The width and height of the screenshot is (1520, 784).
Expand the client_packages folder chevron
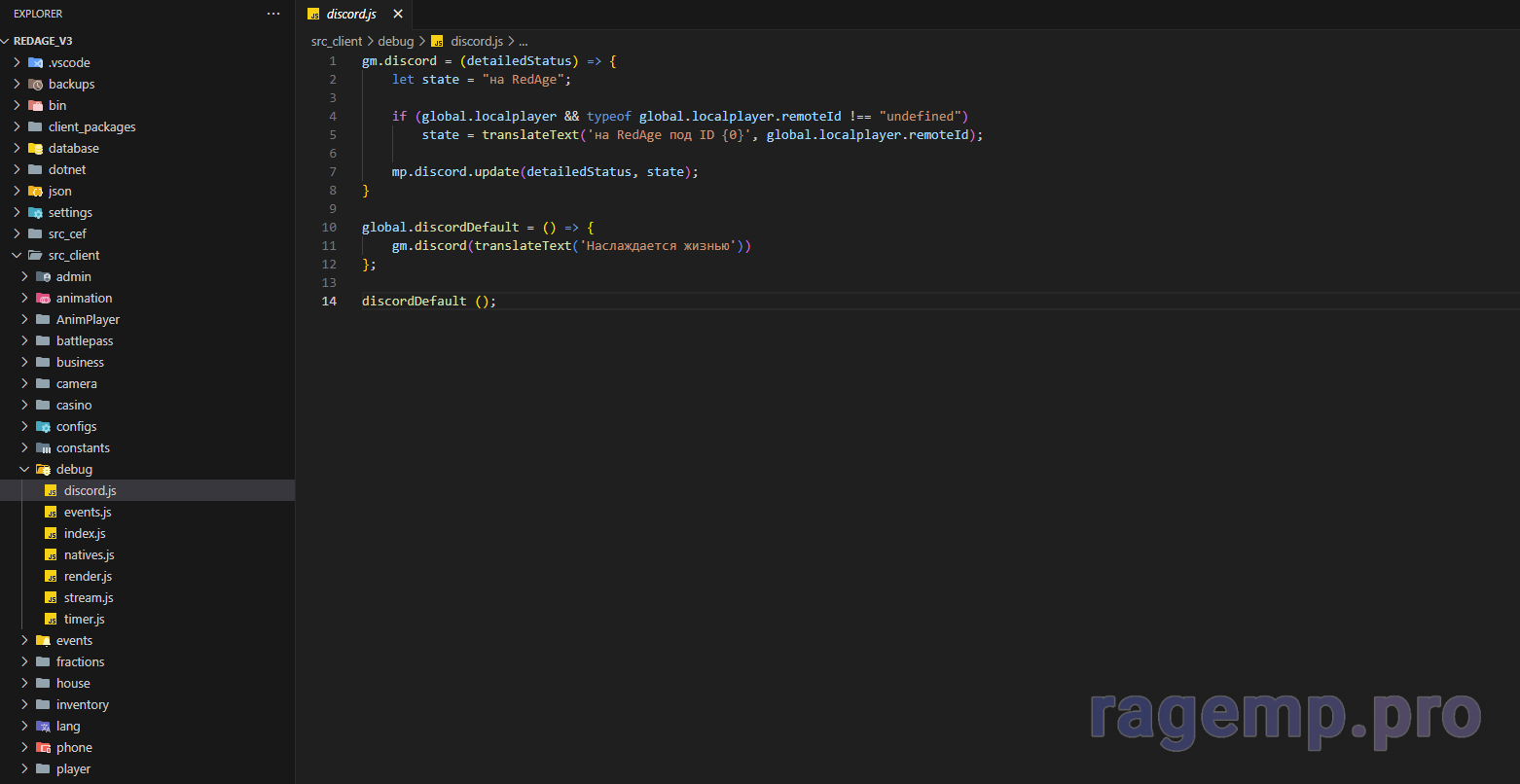tap(17, 126)
